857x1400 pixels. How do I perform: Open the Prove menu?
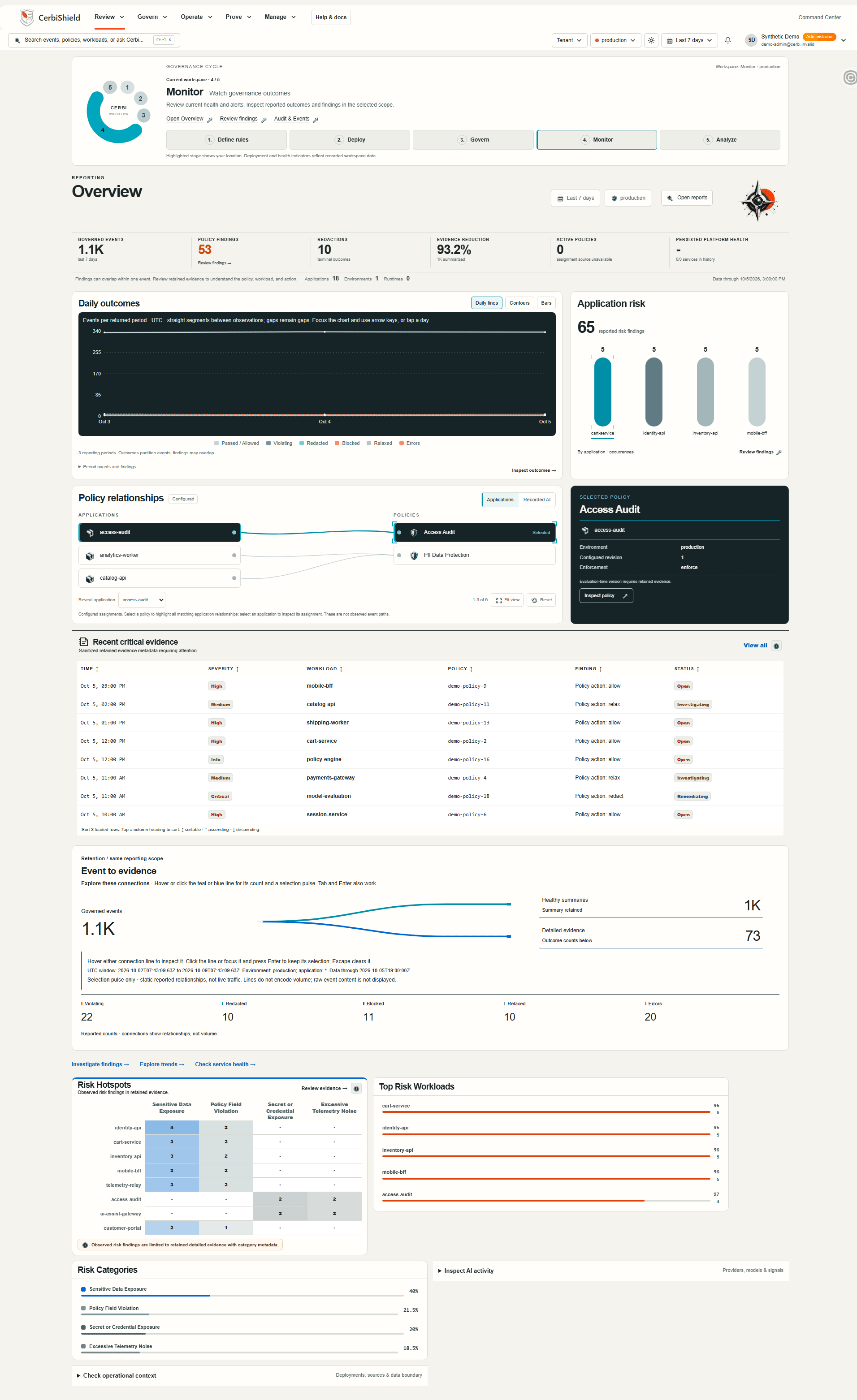coord(238,17)
